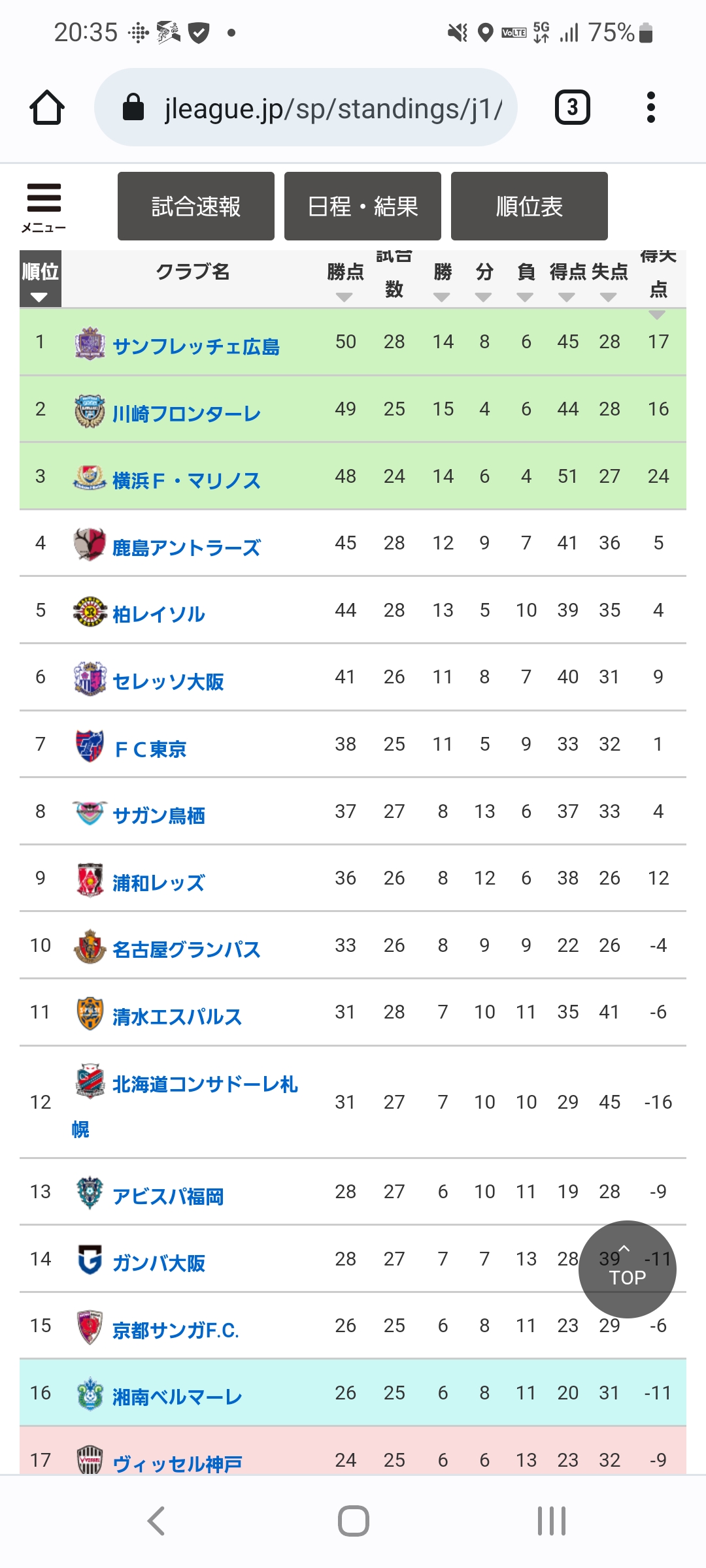Tap the Sanfrecce Hiroshima club crest

pyautogui.click(x=90, y=344)
